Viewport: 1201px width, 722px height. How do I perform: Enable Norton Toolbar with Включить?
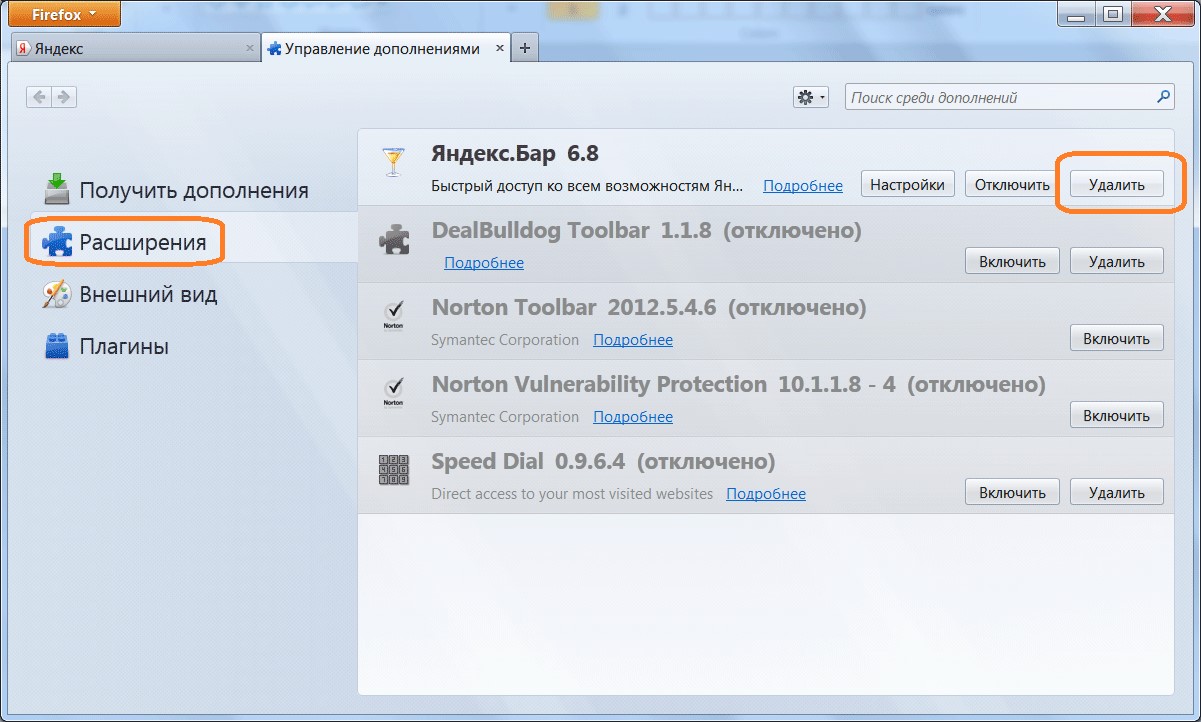[1117, 338]
